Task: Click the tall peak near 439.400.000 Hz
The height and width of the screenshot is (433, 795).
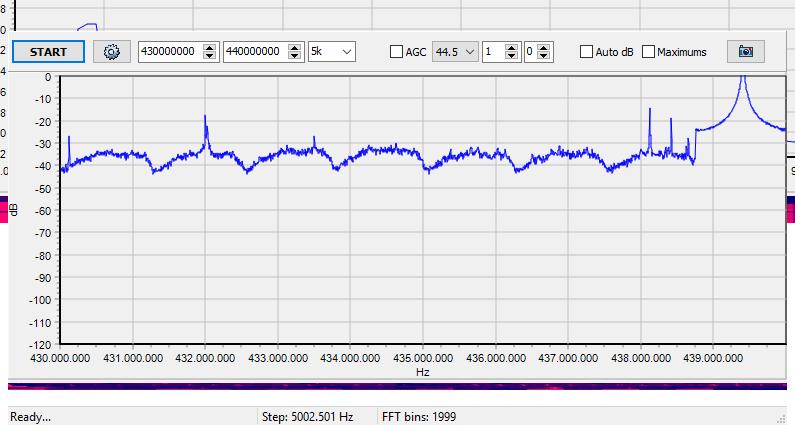Action: [x=742, y=80]
